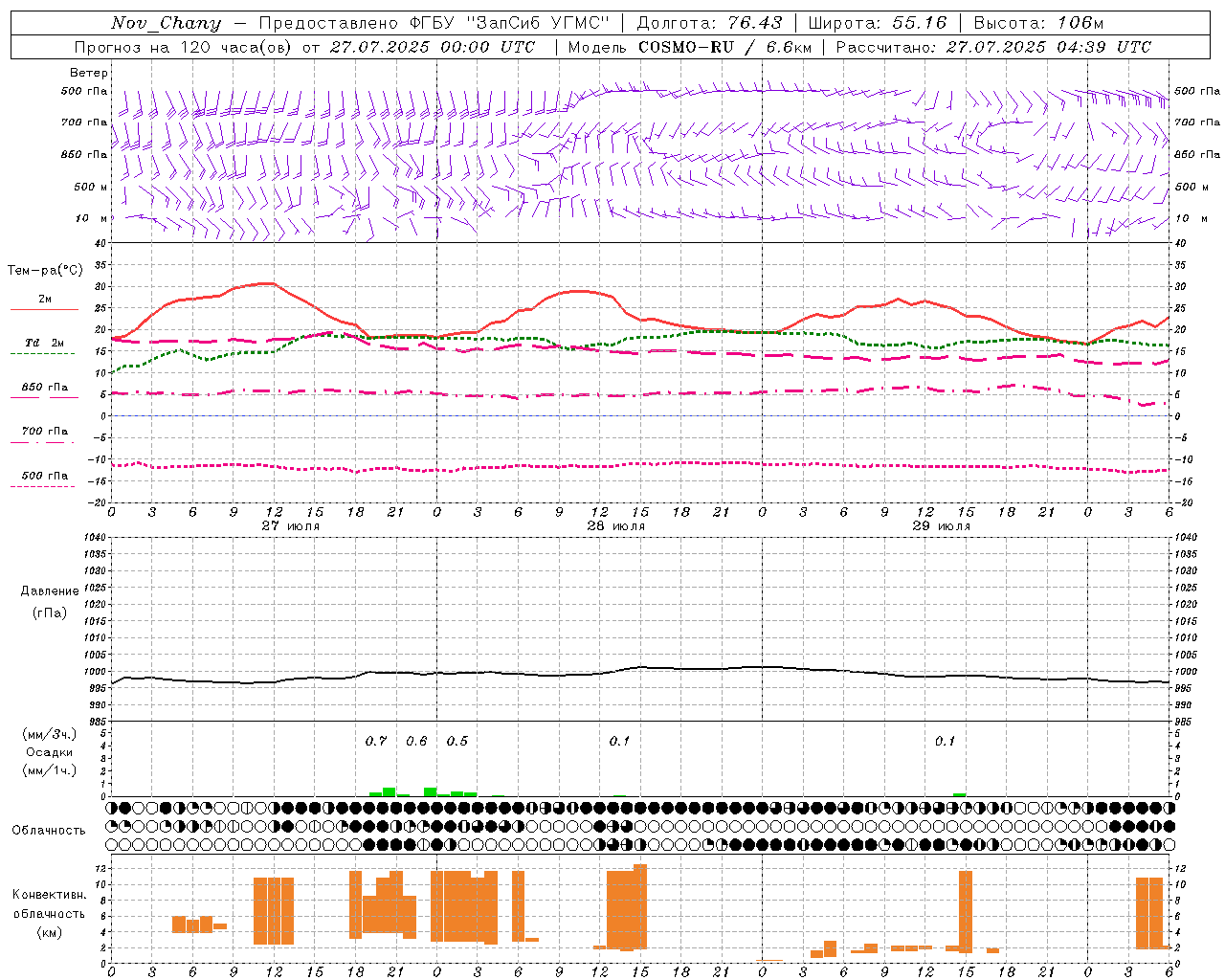
Task: Select the text Предоставлено ФГБУ "ЗапСиб УГМС"
Action: click(x=435, y=23)
